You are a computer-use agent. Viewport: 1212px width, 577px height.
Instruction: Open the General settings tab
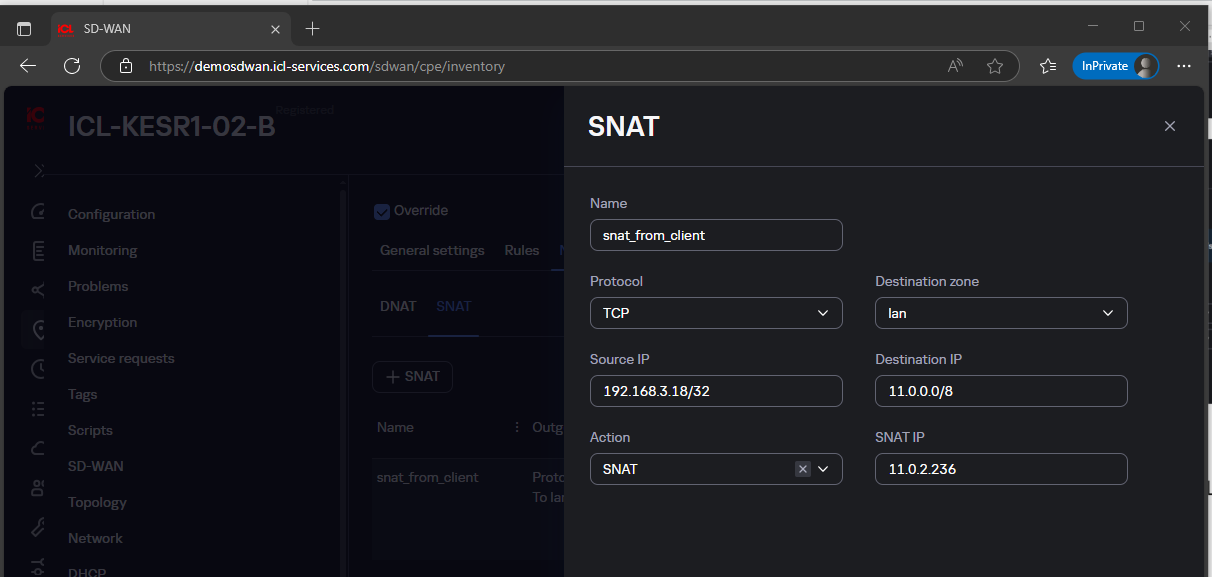pyautogui.click(x=432, y=250)
